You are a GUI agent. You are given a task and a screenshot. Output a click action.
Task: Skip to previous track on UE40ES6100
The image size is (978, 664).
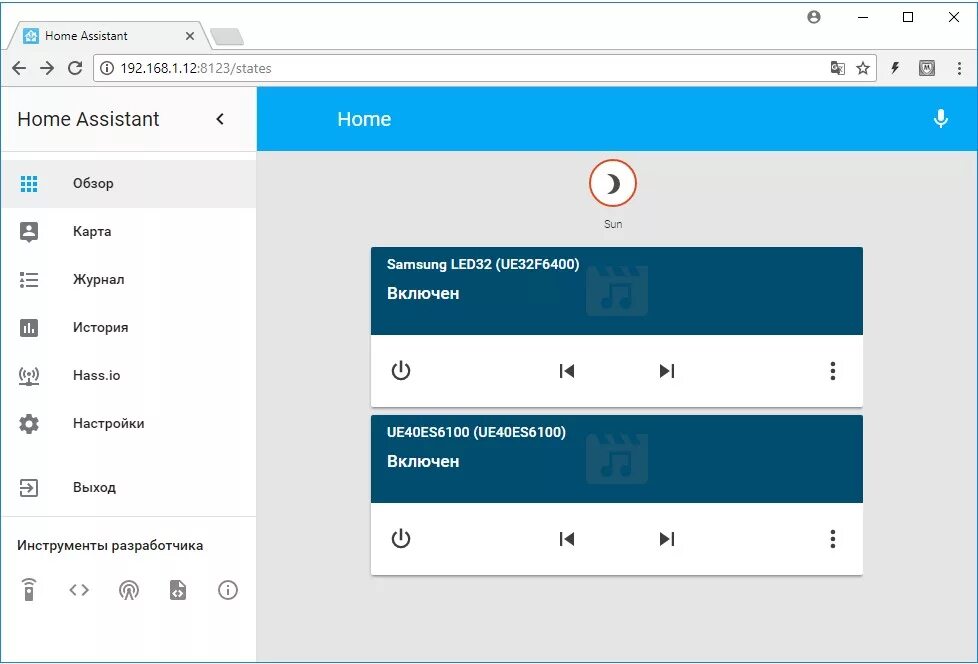(x=566, y=539)
